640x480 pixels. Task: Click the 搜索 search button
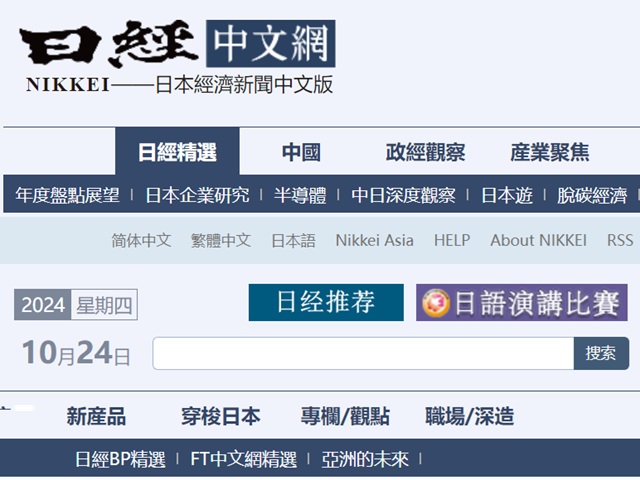(601, 353)
